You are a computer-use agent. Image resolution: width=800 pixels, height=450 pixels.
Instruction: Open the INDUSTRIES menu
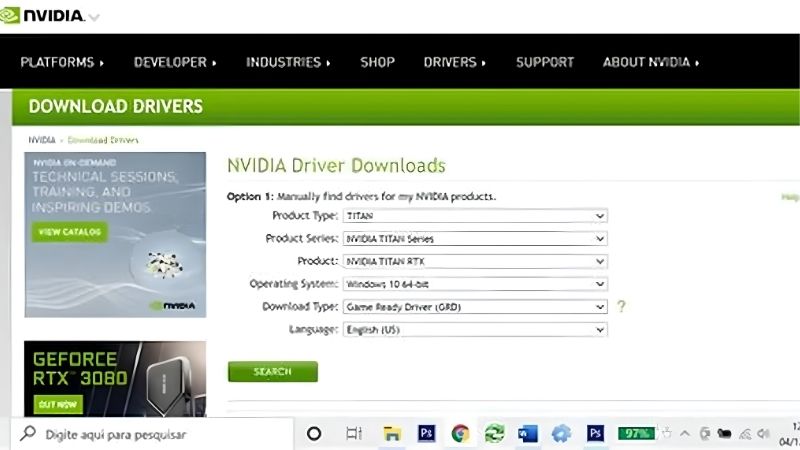pyautogui.click(x=288, y=62)
